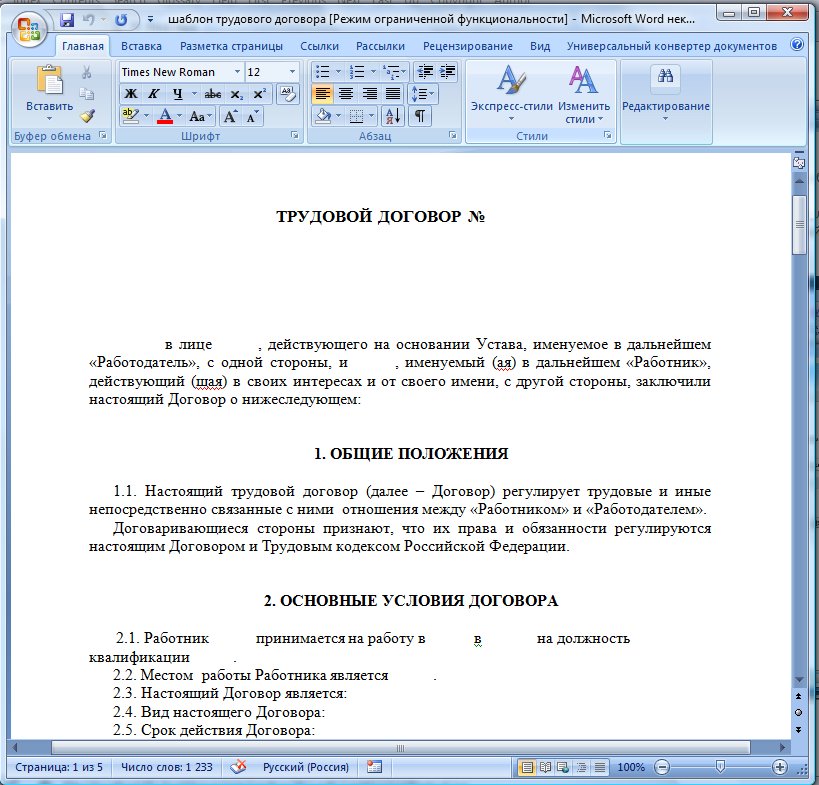819x785 pixels.
Task: Show paragraph marks ¶
Action: [x=419, y=115]
